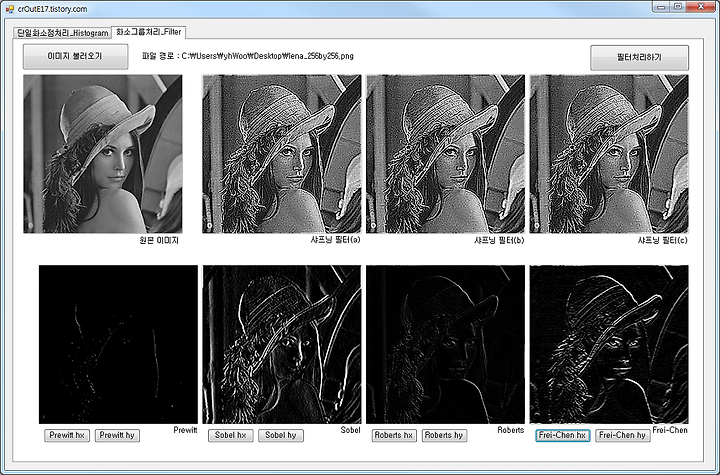Click the 샤프닝 필터(c) result image
The width and height of the screenshot is (720, 475).
pyautogui.click(x=609, y=154)
